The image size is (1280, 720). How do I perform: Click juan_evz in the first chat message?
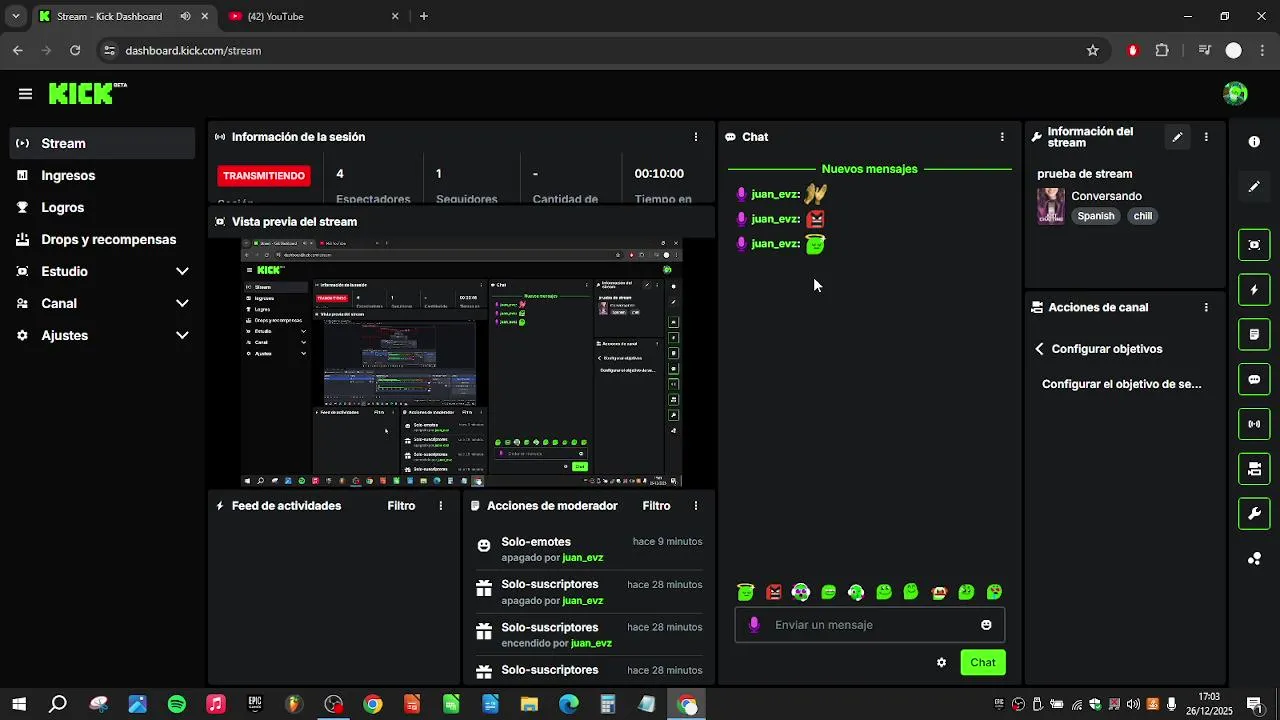774,195
